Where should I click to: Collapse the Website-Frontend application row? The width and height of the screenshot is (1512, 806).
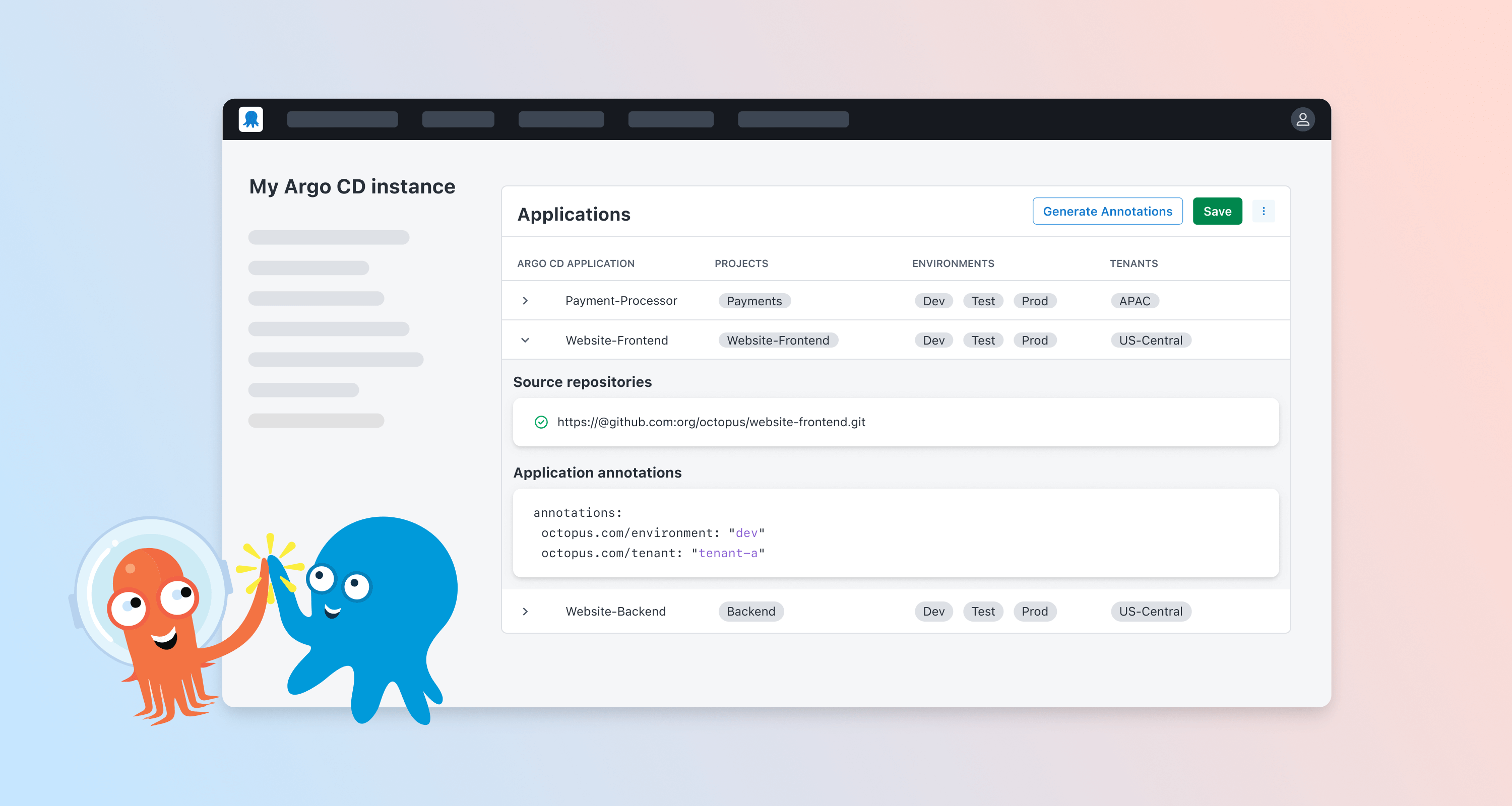(x=525, y=340)
